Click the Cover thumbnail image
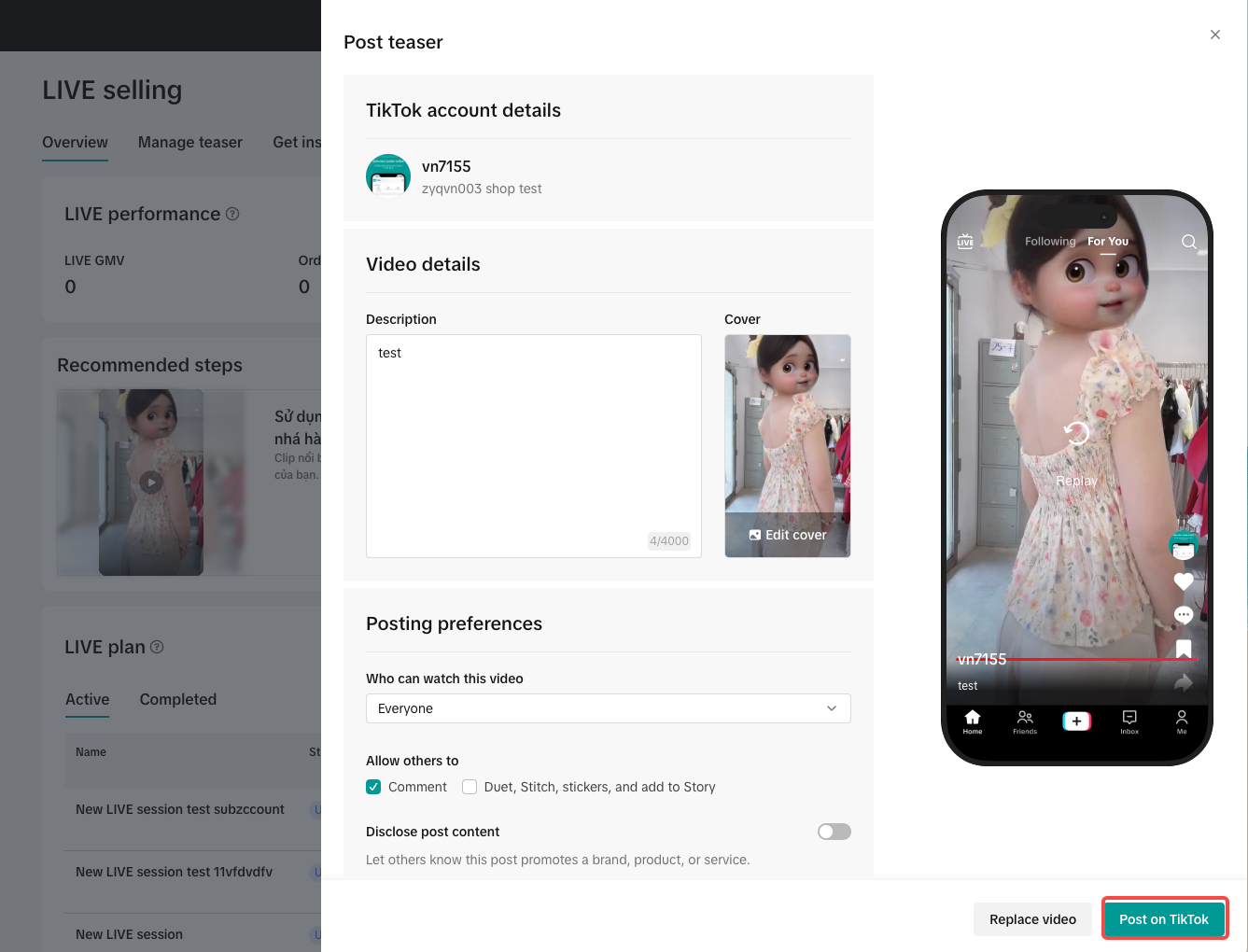Screen dimensions: 1248x952 (788, 446)
